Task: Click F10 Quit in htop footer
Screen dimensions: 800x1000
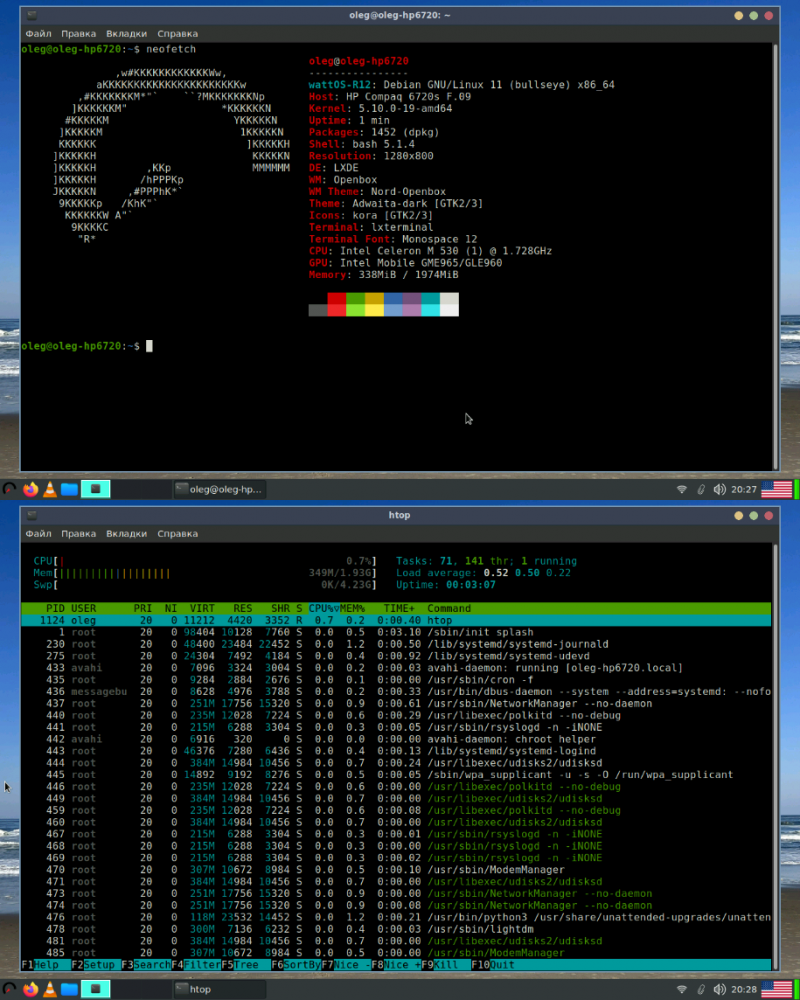Action: point(495,965)
